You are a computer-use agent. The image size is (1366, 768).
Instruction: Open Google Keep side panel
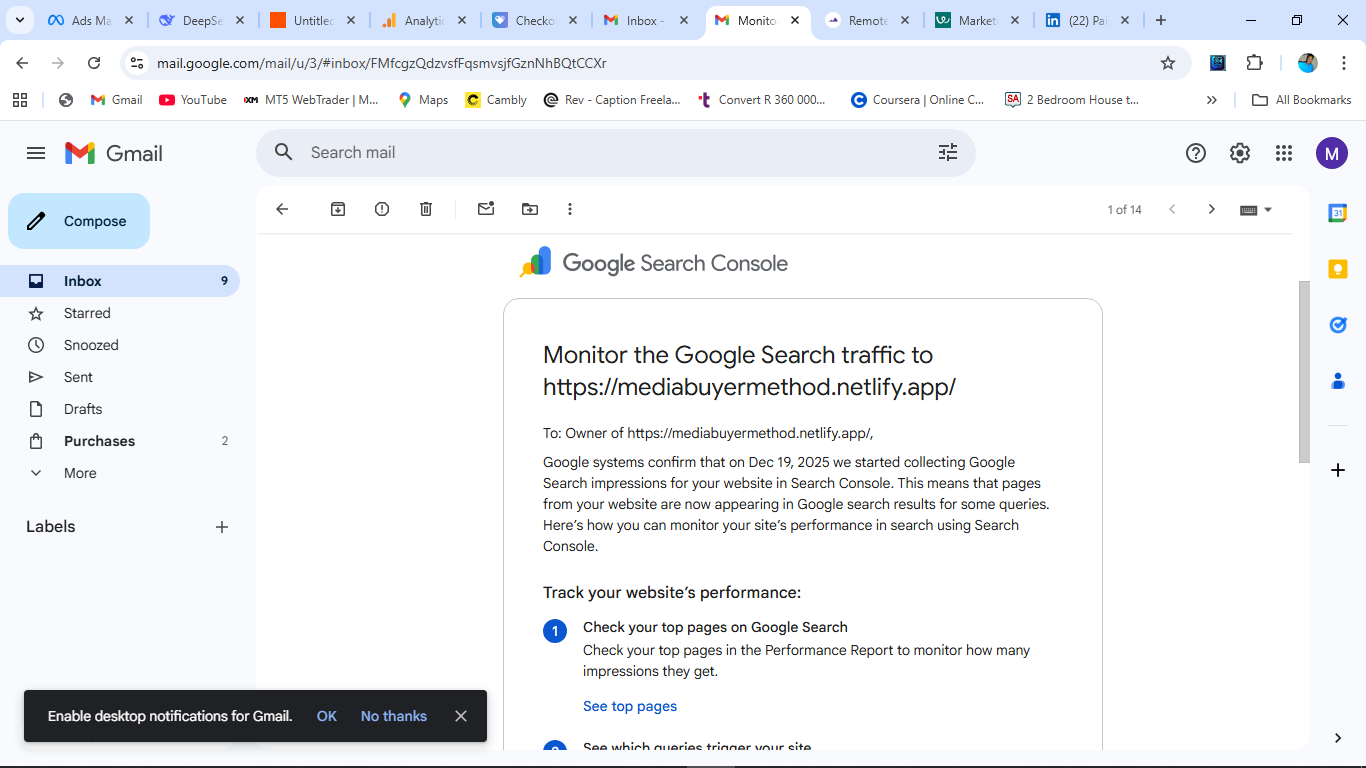pos(1337,269)
